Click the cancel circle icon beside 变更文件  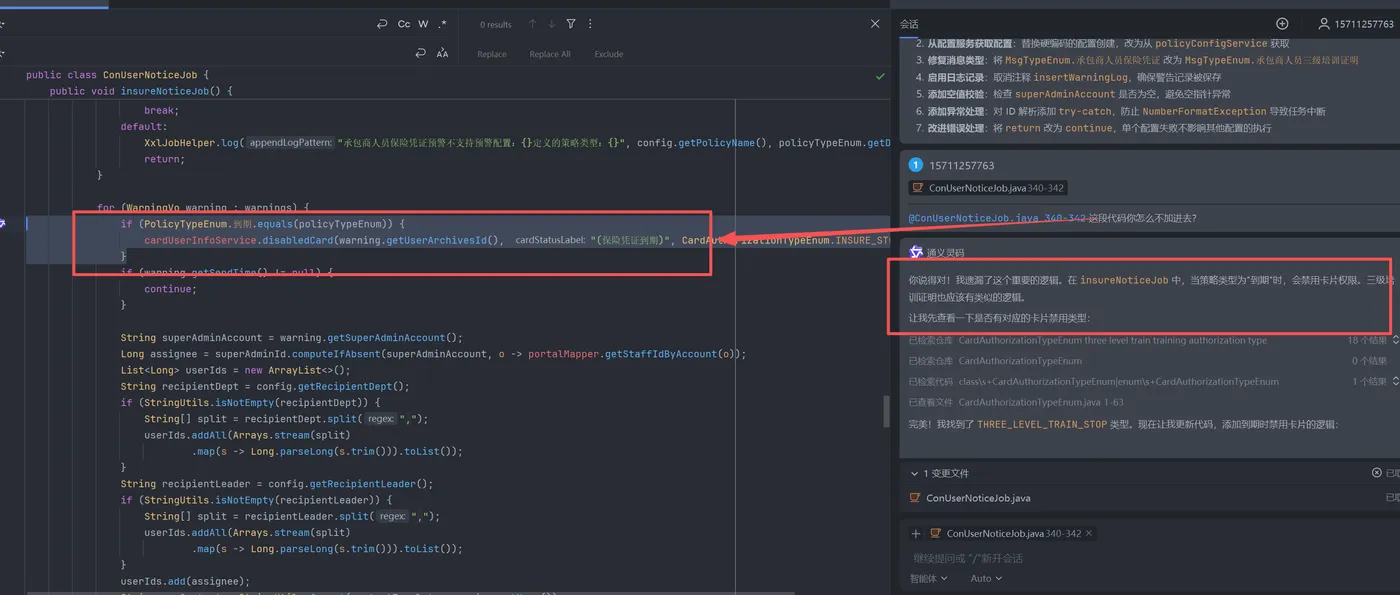1377,473
